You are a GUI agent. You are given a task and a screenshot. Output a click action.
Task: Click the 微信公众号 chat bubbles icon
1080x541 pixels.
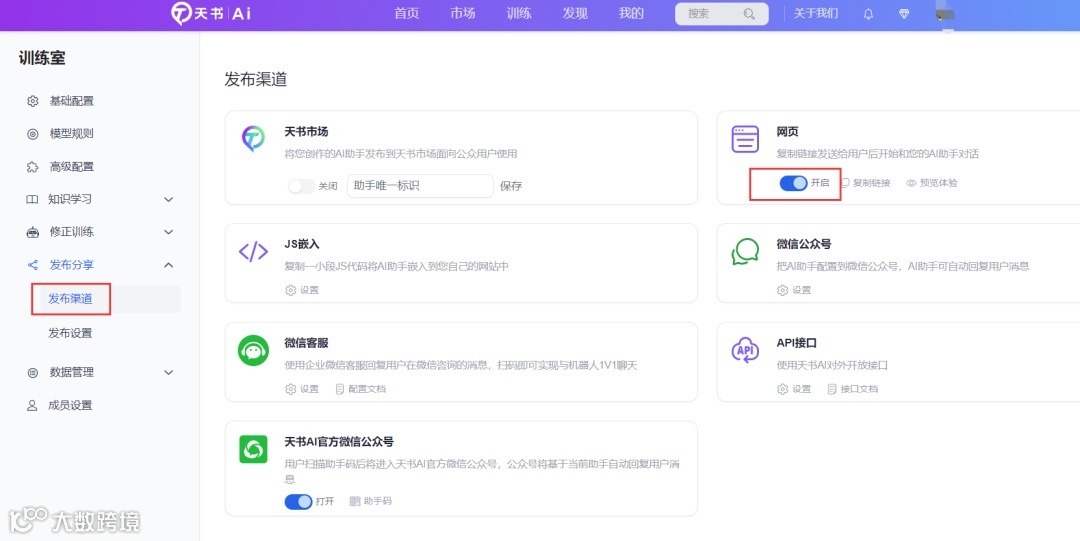(x=745, y=252)
